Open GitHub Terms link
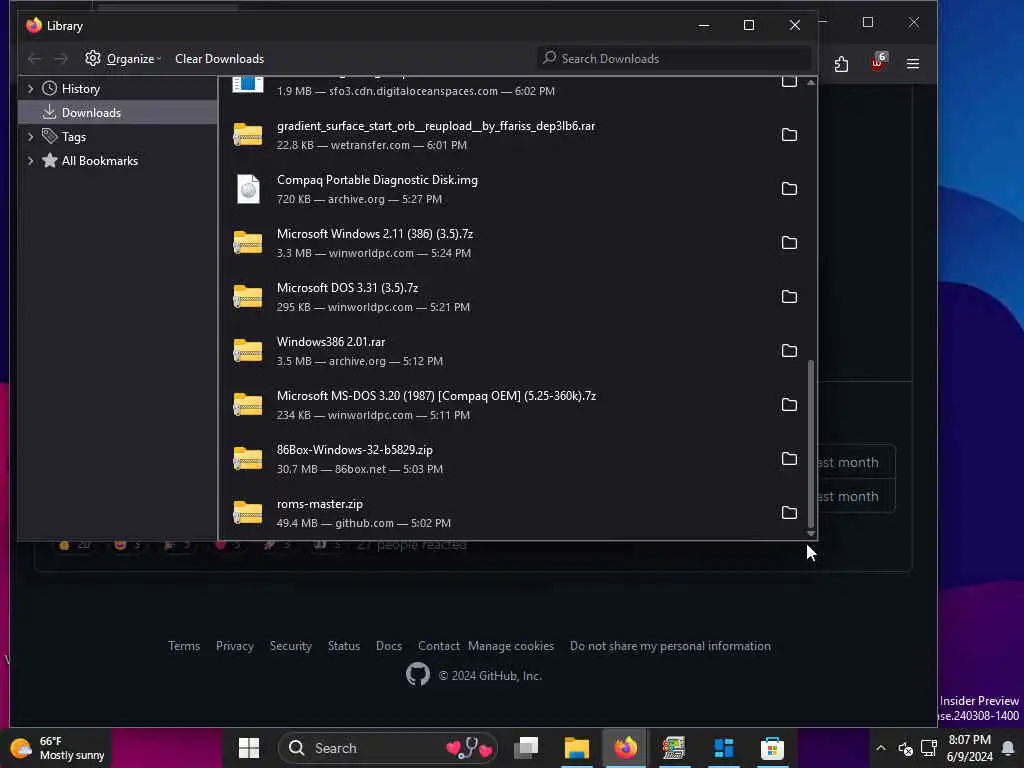1024x768 pixels. [184, 646]
